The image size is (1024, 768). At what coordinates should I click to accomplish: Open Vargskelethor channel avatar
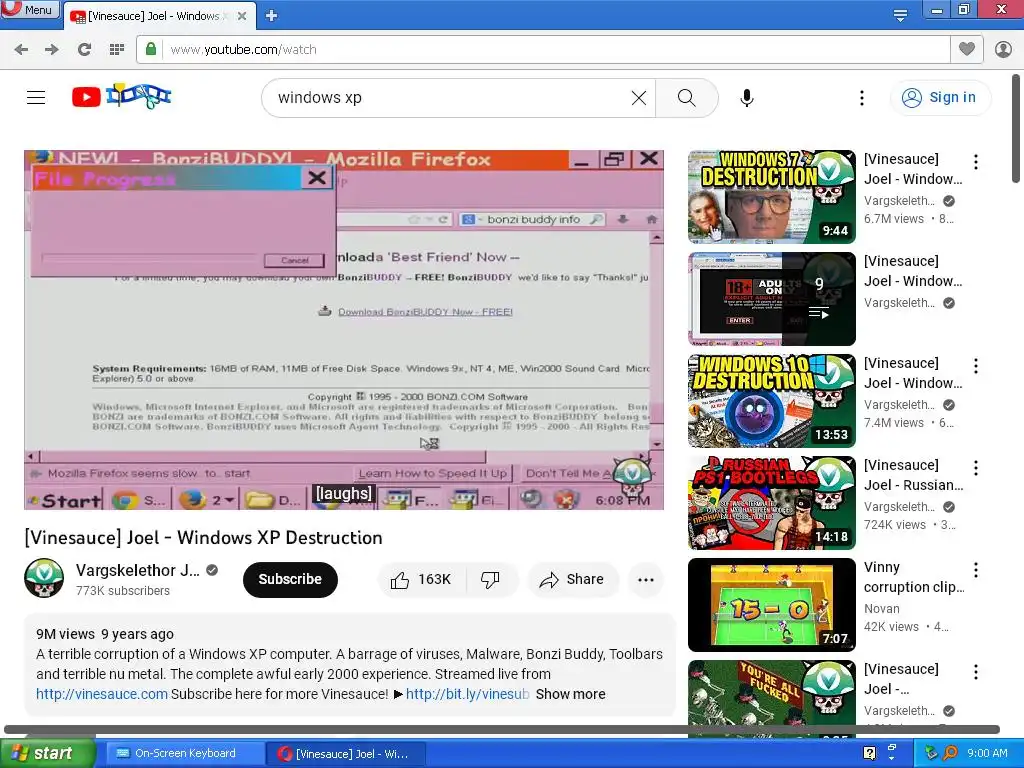point(44,578)
